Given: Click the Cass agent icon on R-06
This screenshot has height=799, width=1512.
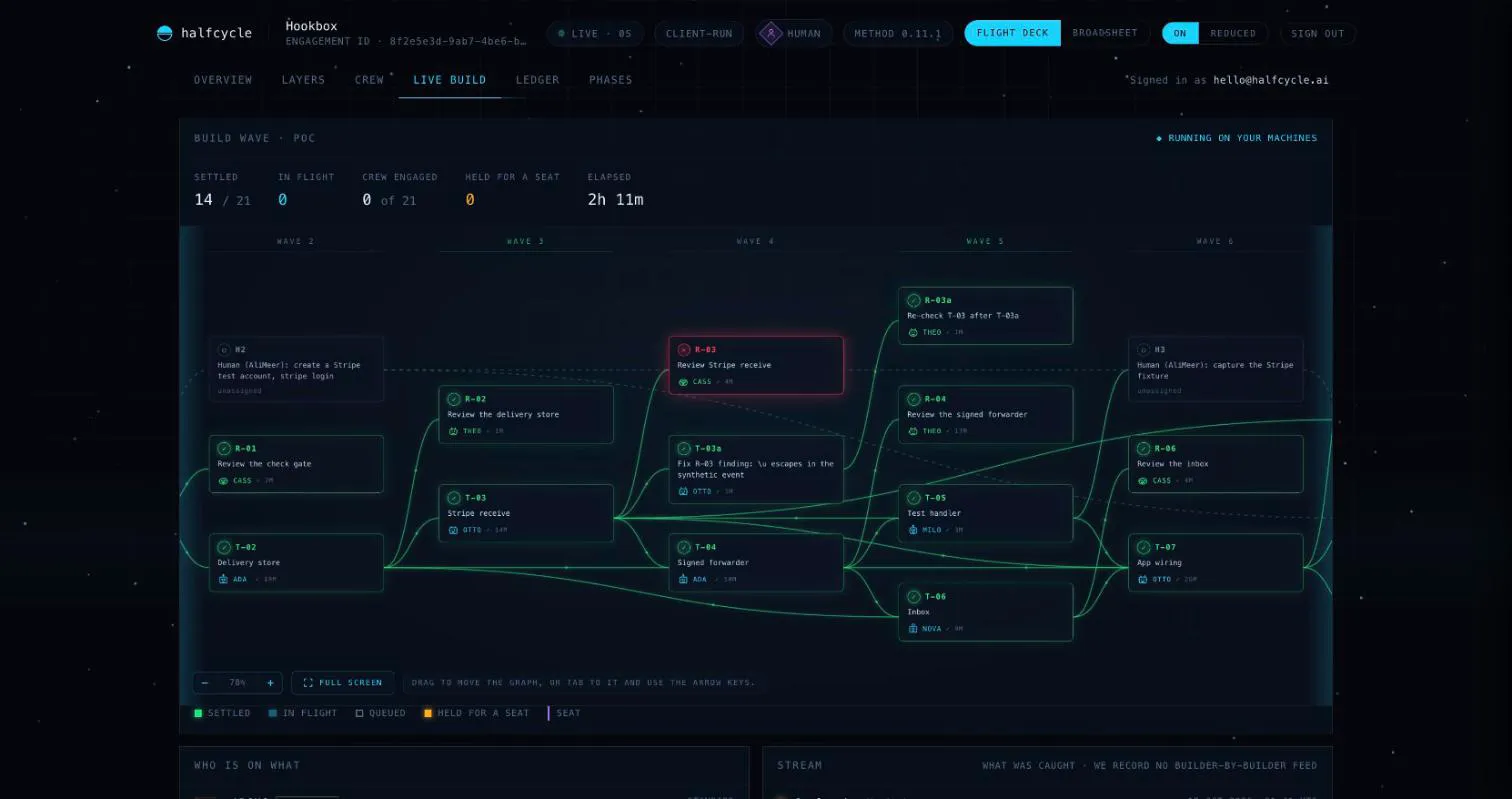Looking at the screenshot, I should [x=1143, y=481].
